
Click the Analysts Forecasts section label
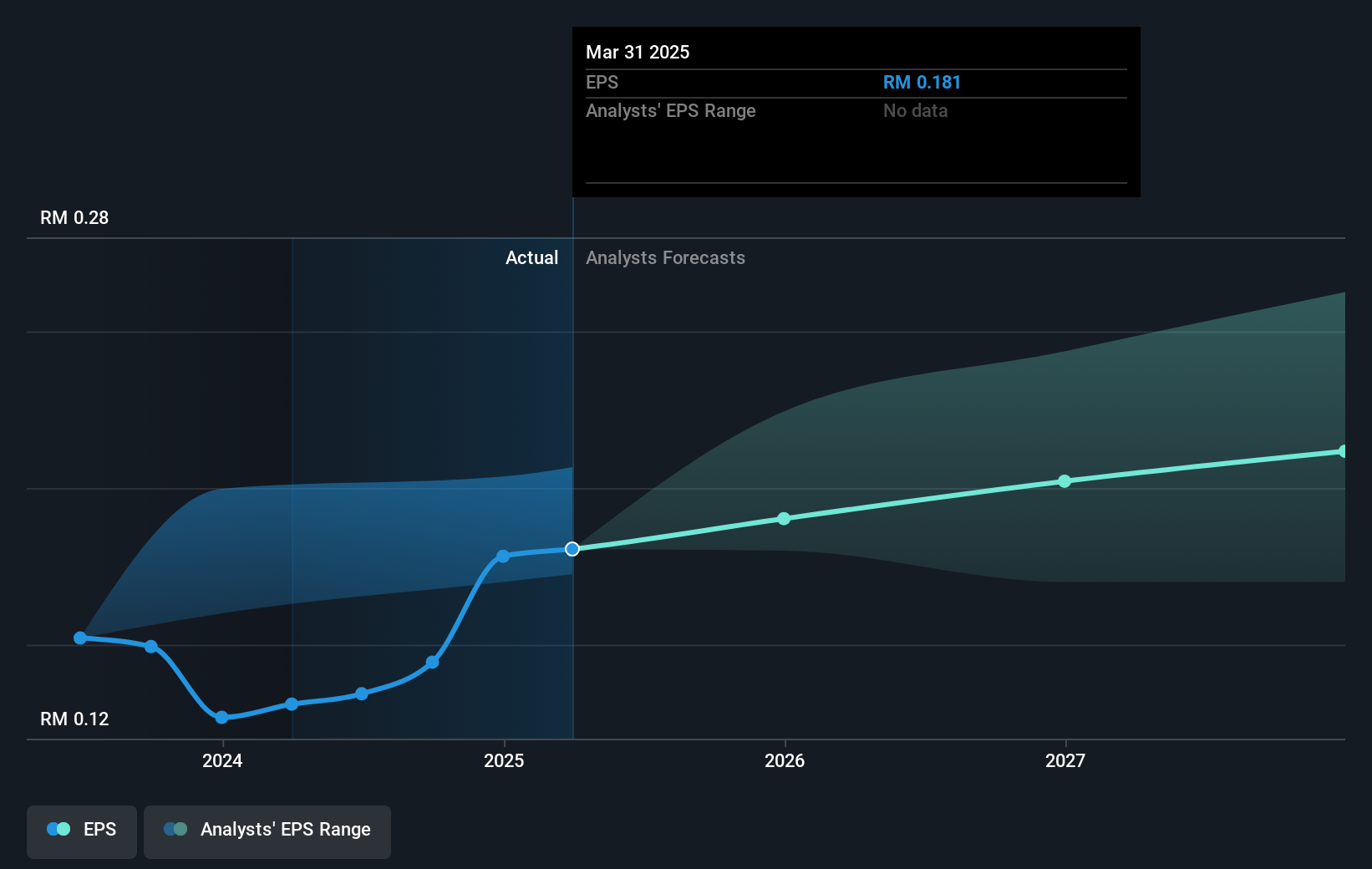665,257
